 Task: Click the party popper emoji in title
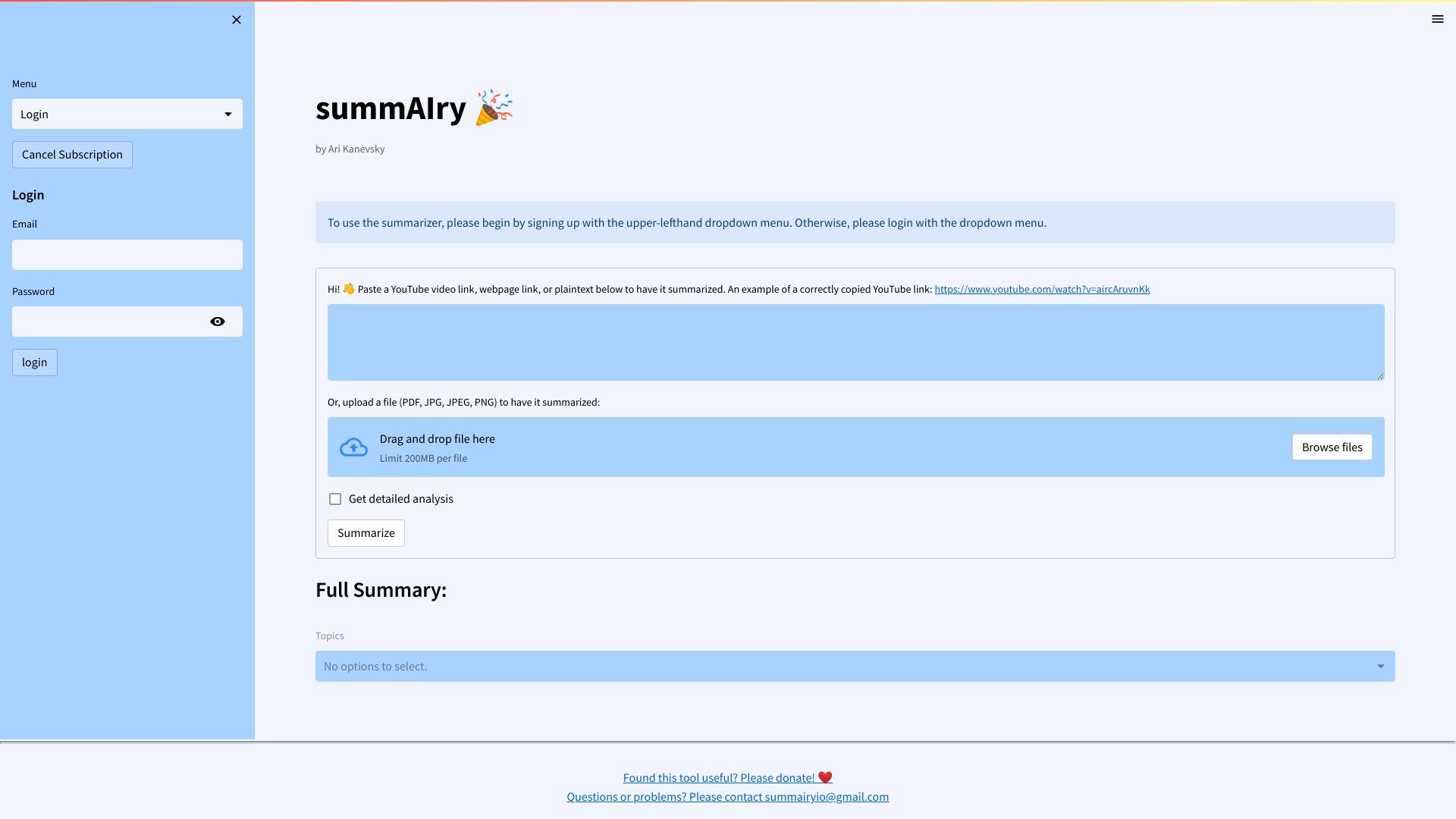point(494,108)
